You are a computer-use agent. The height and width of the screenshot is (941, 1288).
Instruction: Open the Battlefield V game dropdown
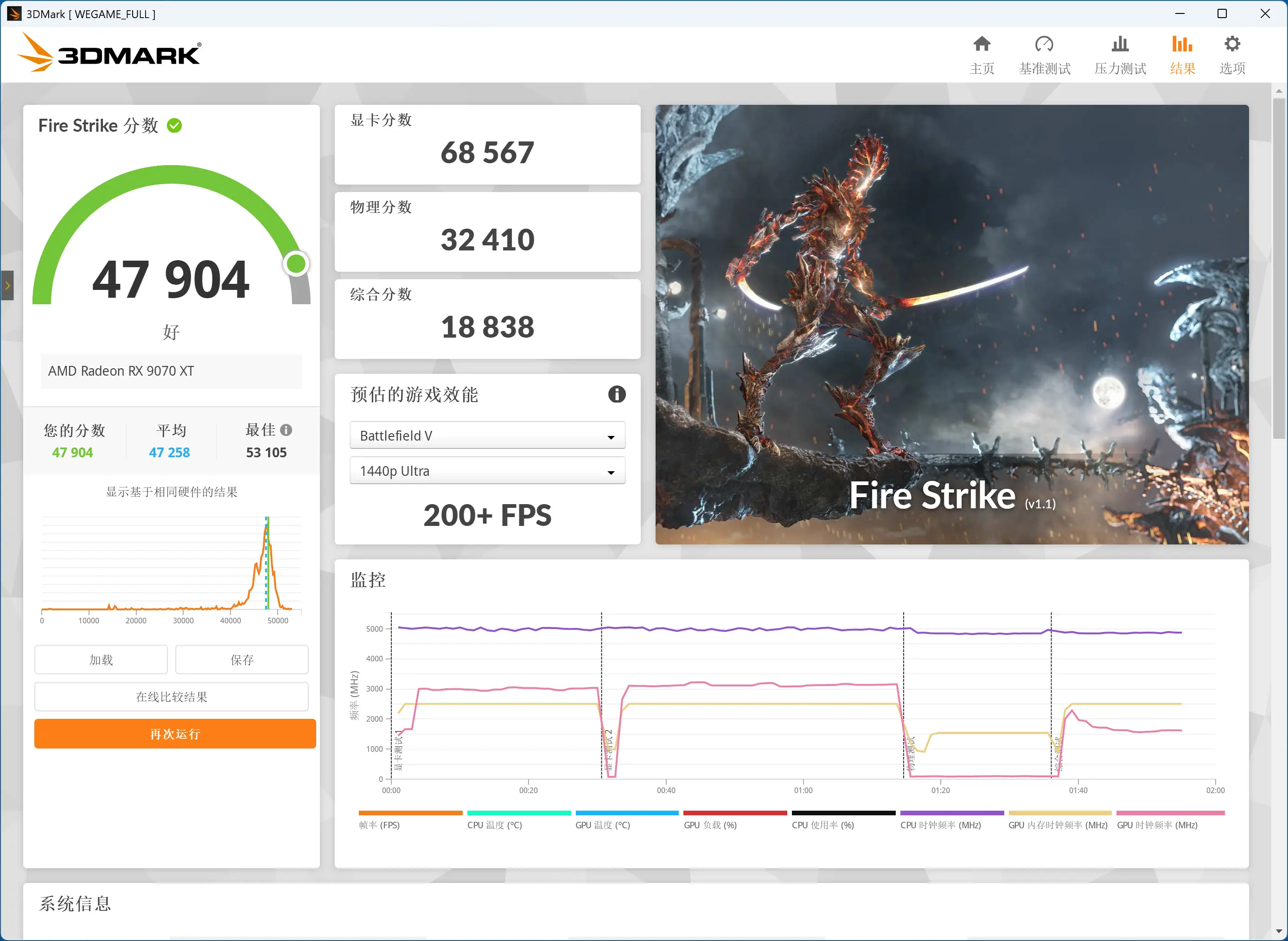tap(487, 435)
